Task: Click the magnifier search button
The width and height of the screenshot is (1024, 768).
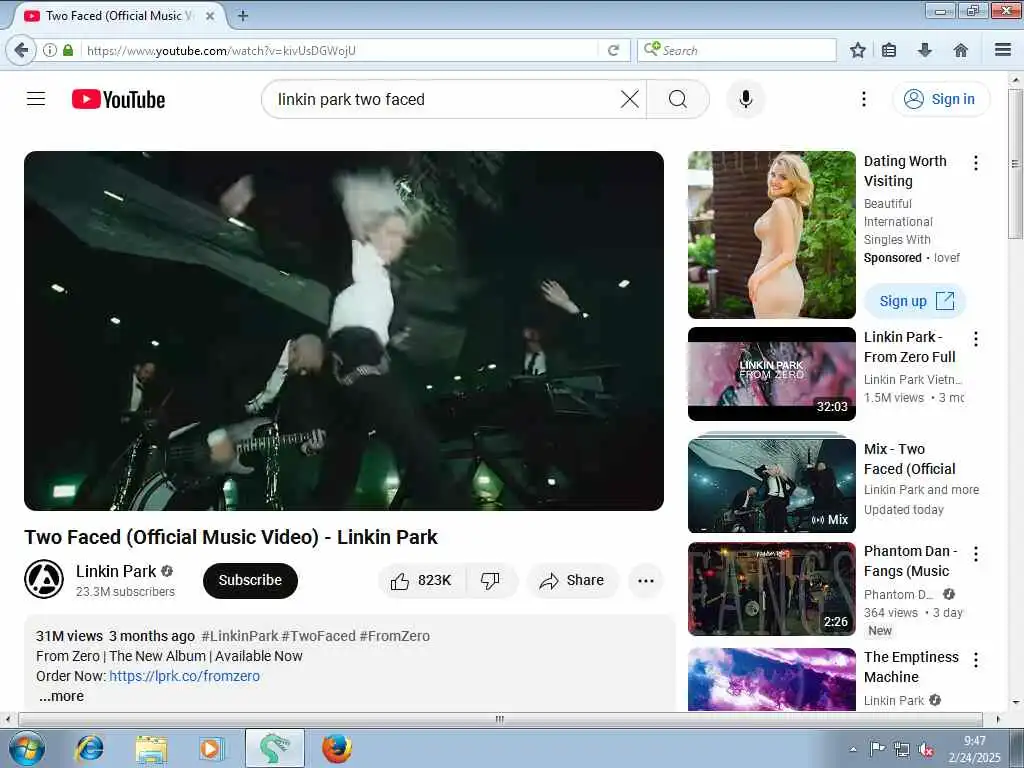Action: coord(678,99)
